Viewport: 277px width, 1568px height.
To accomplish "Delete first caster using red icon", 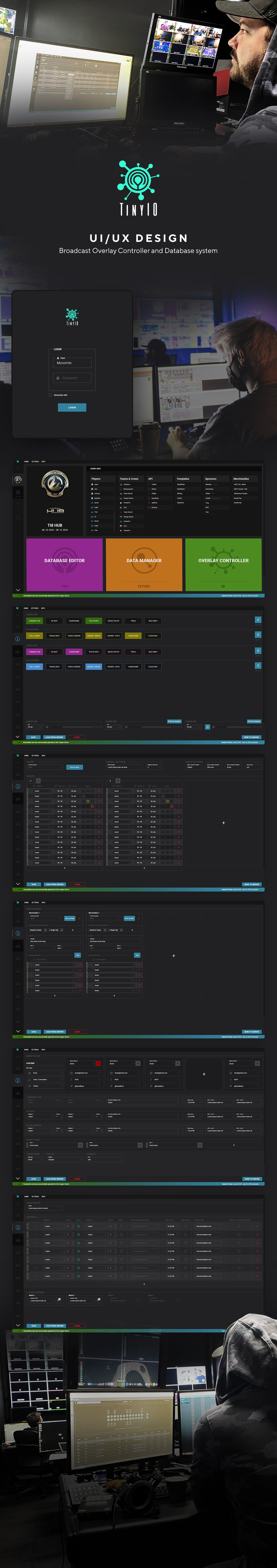I will pos(98,1063).
